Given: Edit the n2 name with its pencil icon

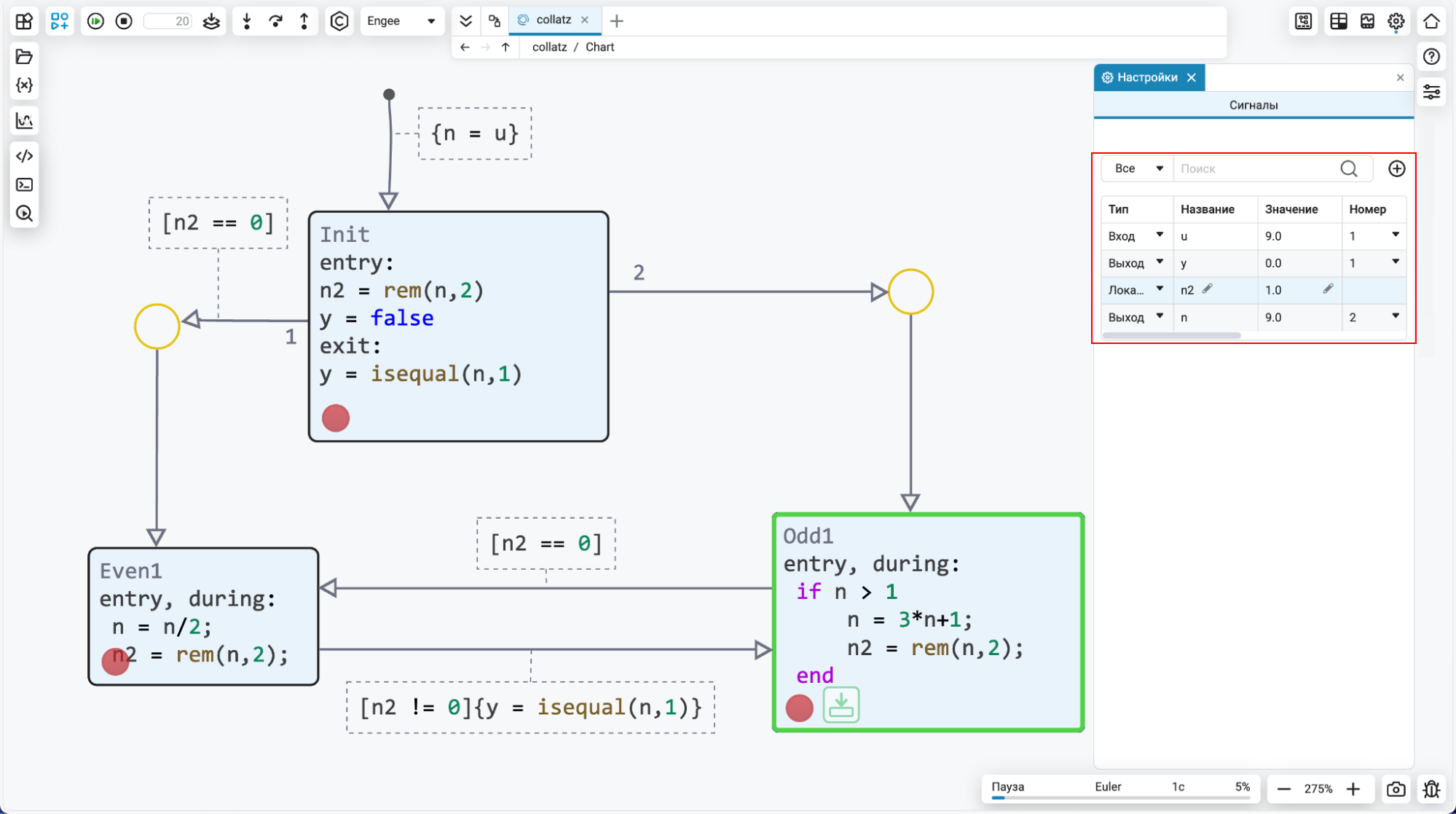Looking at the screenshot, I should coord(1207,289).
